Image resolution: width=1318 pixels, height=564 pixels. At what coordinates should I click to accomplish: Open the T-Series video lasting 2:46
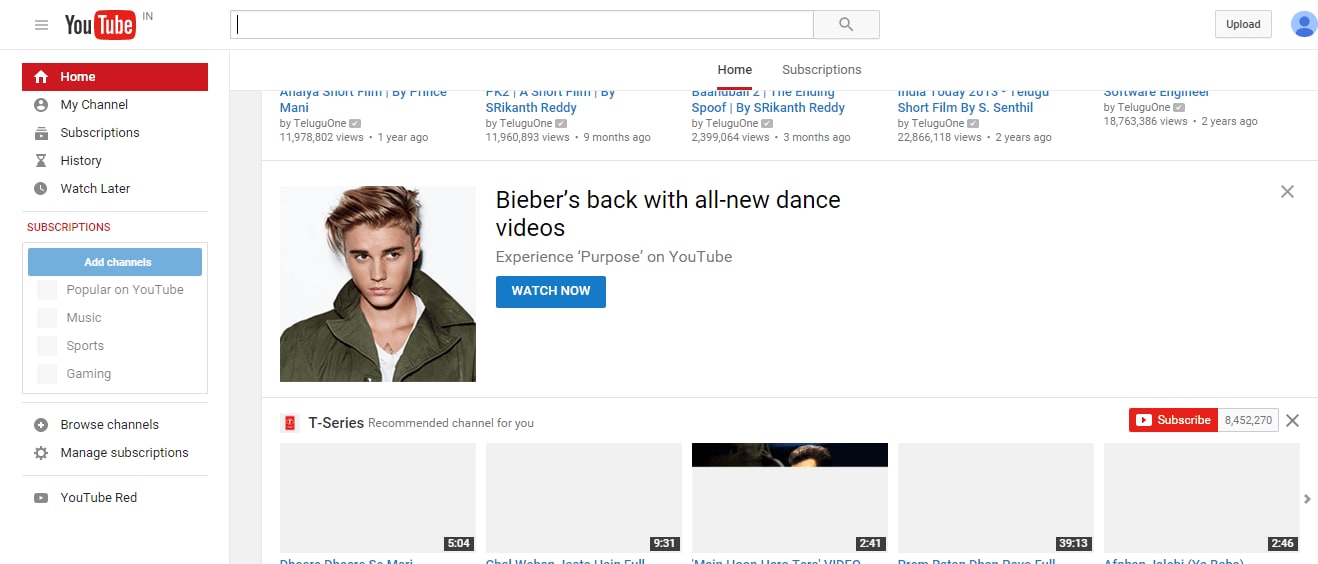pyautogui.click(x=1202, y=498)
